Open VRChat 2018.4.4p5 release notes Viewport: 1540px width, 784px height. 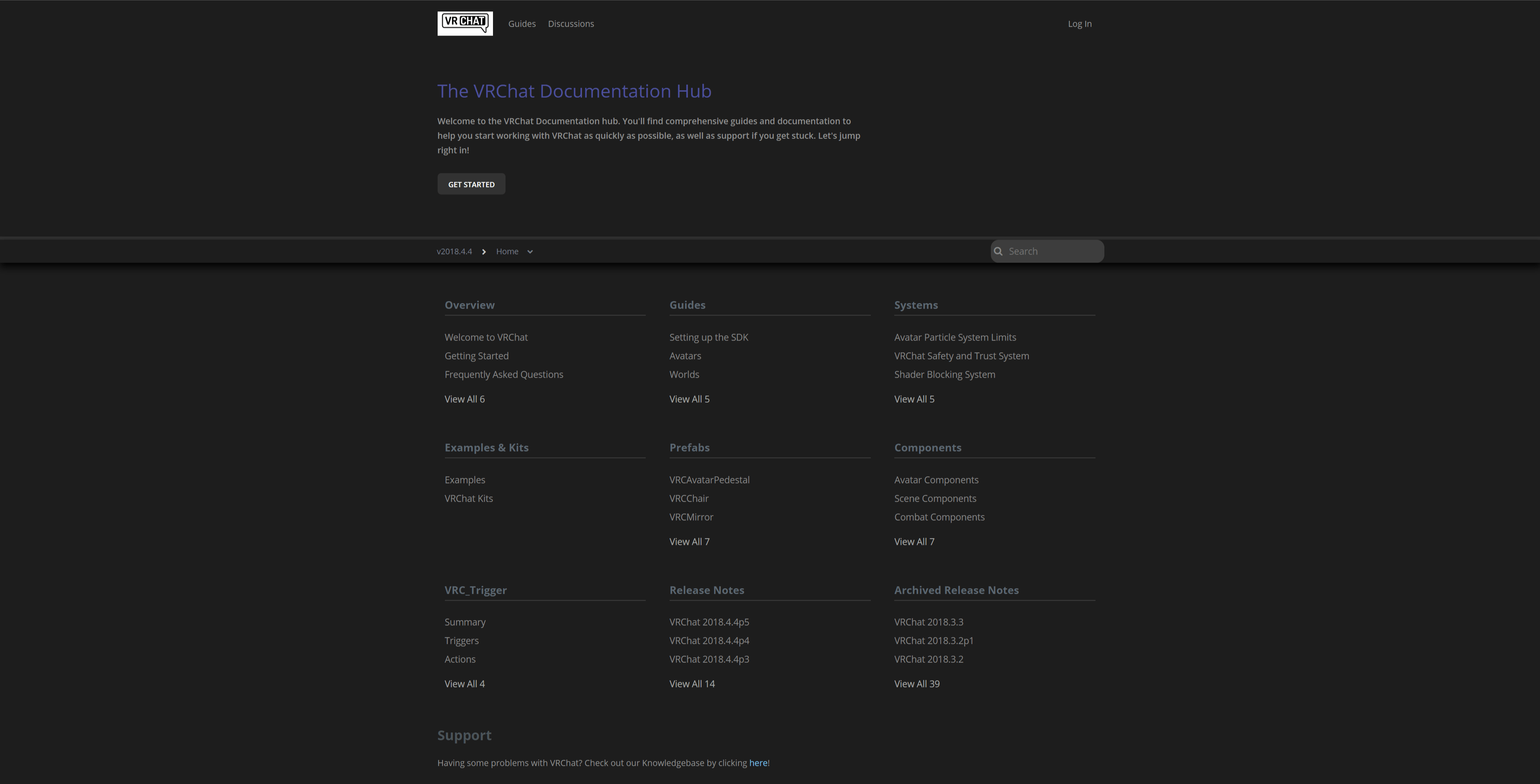coord(709,622)
